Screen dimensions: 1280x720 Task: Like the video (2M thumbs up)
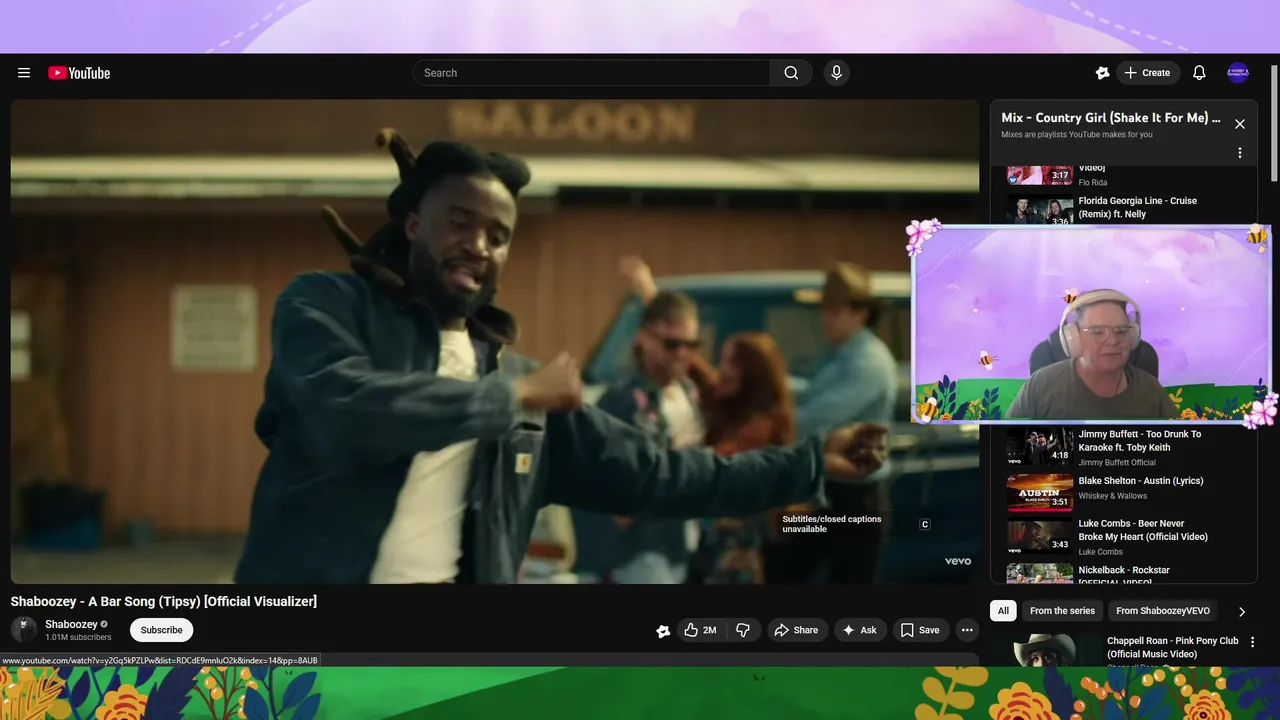click(700, 630)
